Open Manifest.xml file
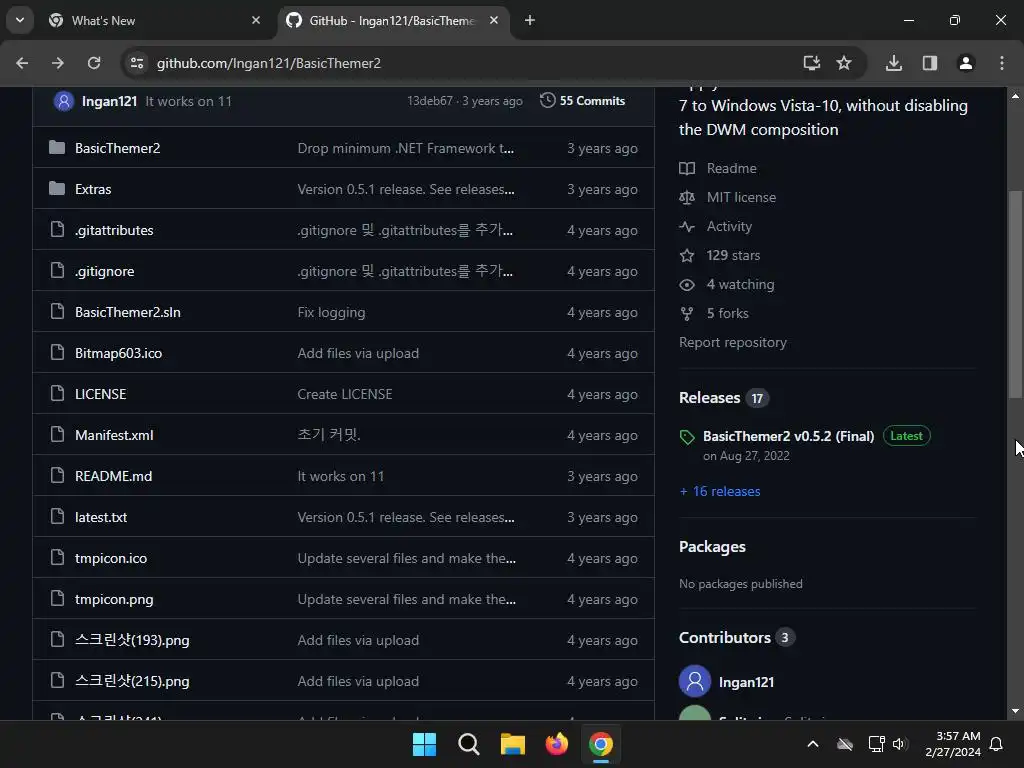1024x768 pixels. [114, 436]
